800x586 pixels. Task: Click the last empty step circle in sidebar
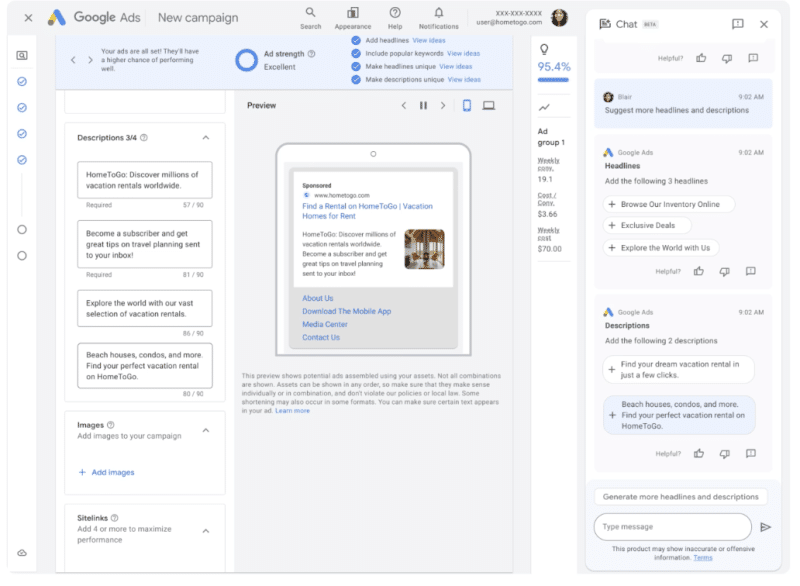[x=22, y=256]
